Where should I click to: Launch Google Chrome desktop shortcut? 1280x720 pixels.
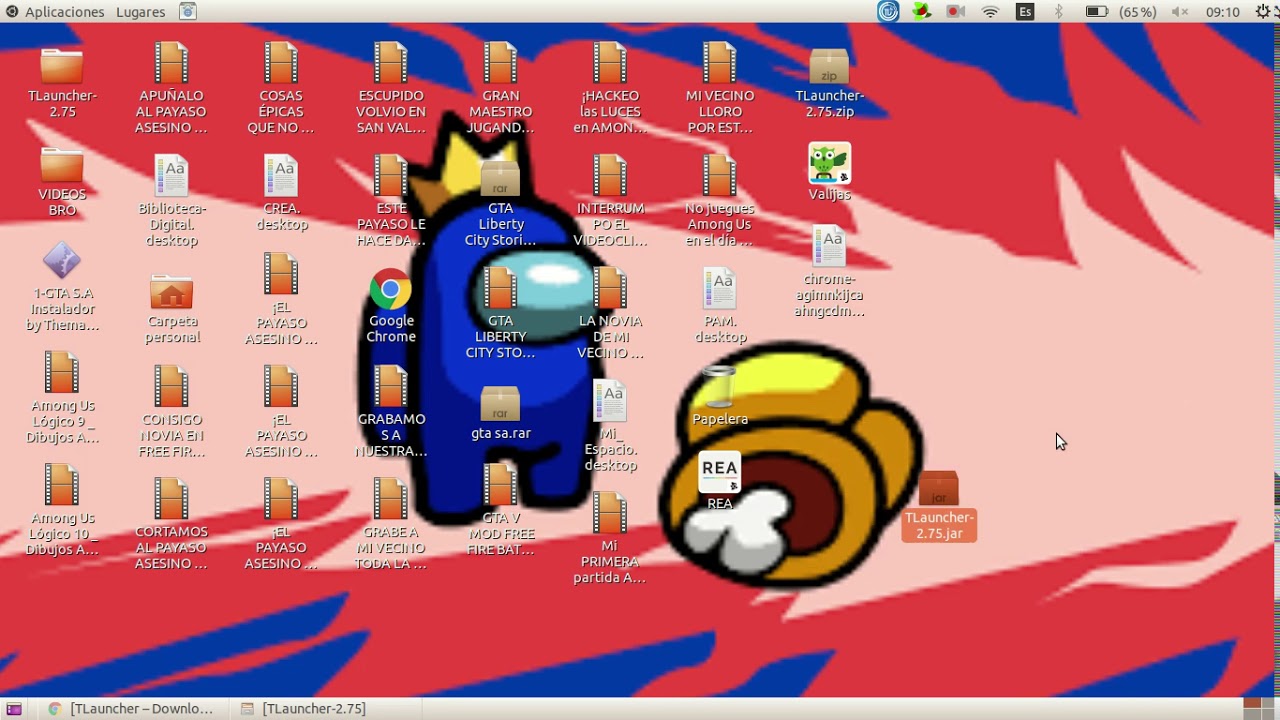click(391, 290)
